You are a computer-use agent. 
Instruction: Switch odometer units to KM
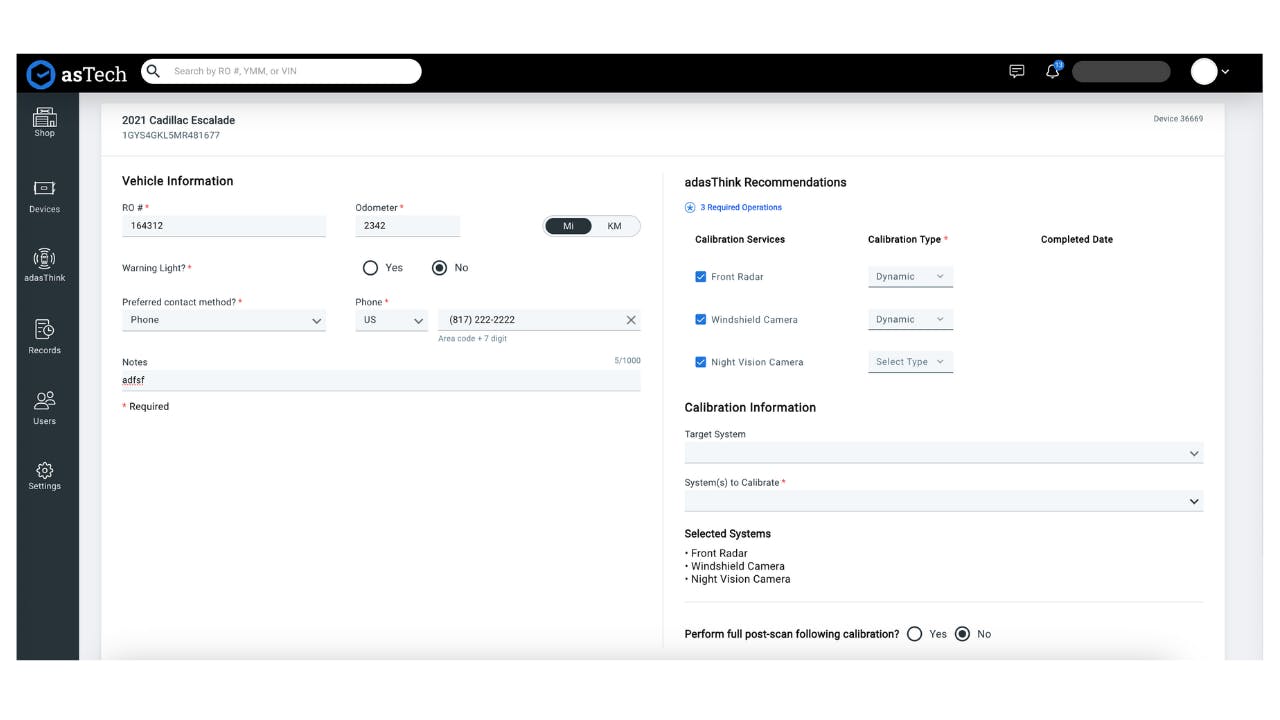click(x=614, y=226)
